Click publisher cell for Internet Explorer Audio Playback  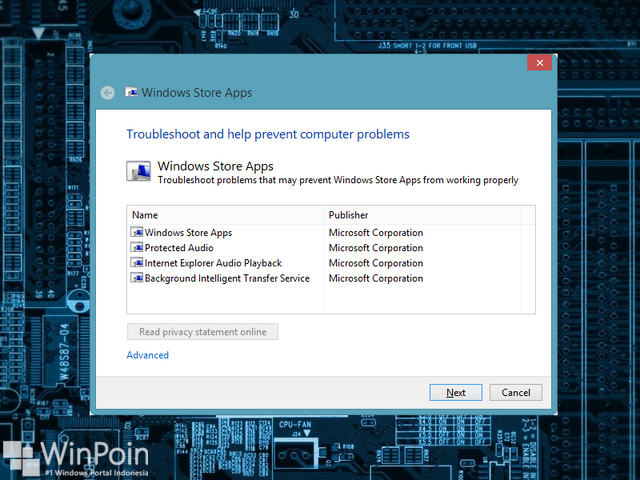(x=376, y=263)
